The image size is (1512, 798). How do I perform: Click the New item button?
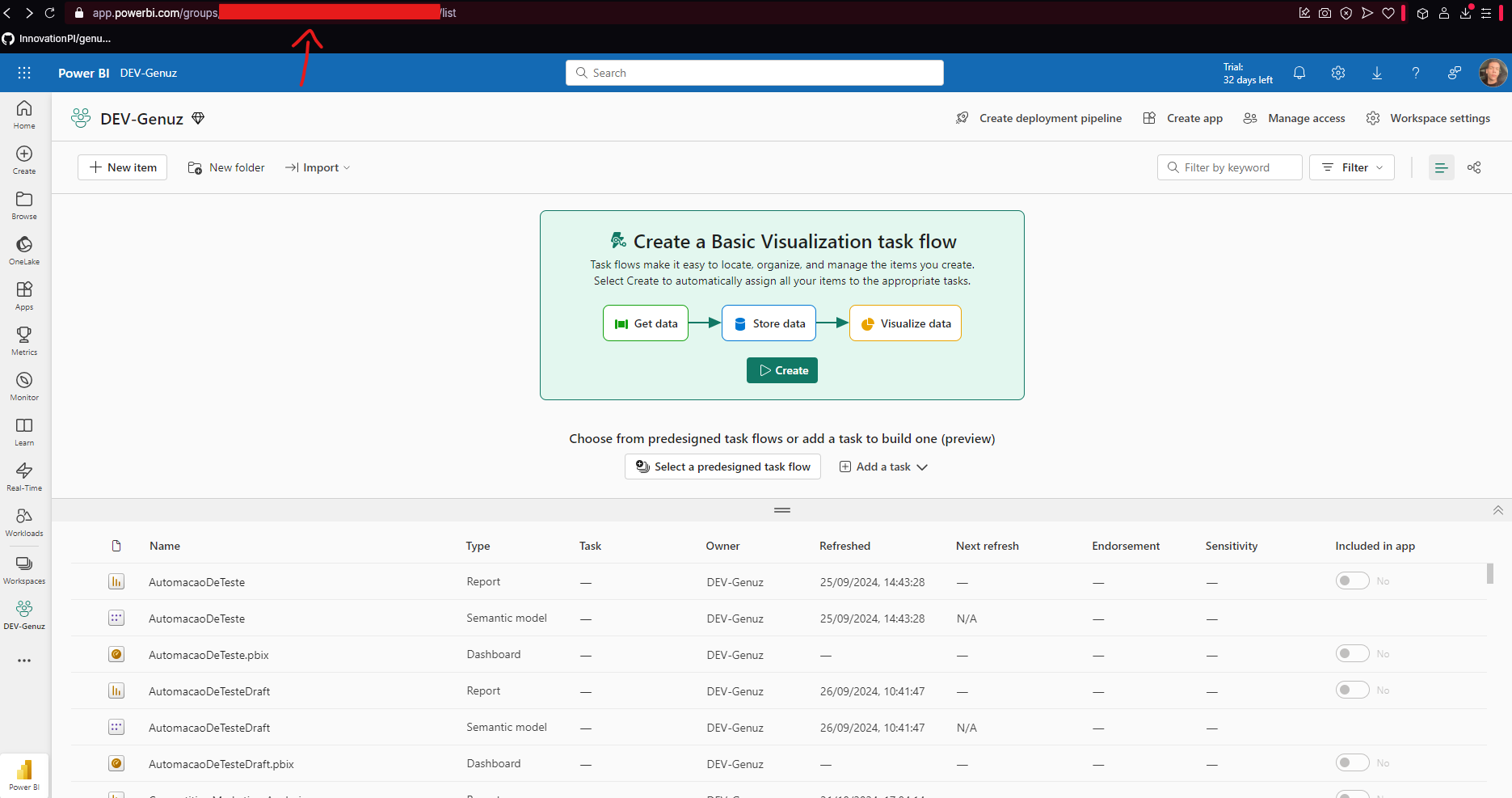tap(123, 167)
